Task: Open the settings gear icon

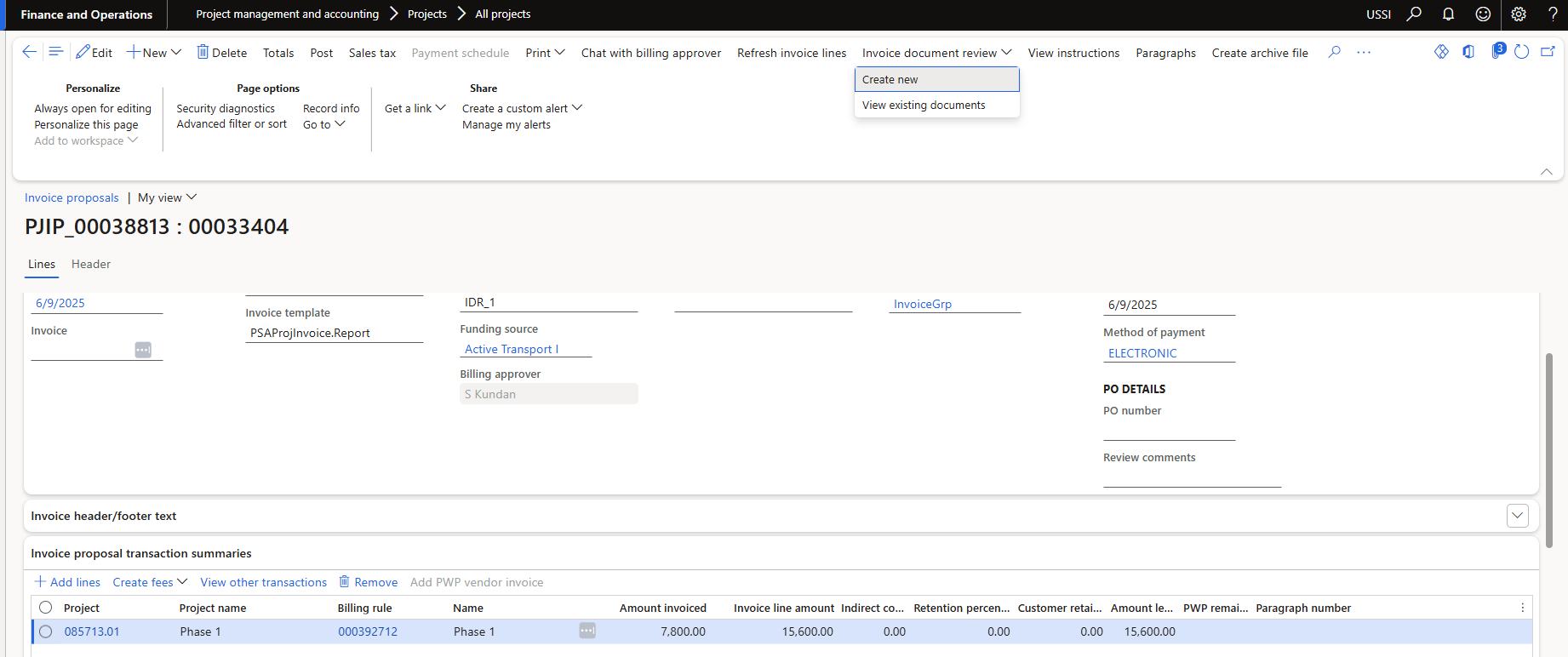Action: click(x=1519, y=14)
